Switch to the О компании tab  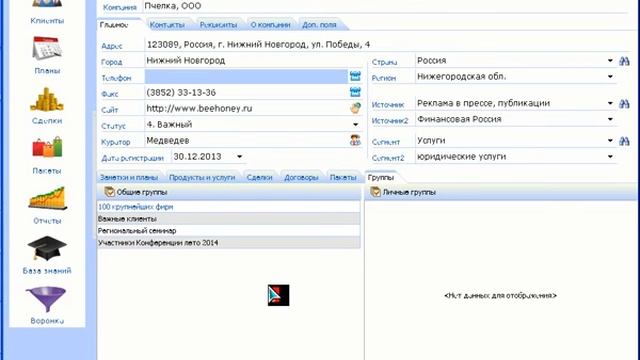tap(270, 25)
